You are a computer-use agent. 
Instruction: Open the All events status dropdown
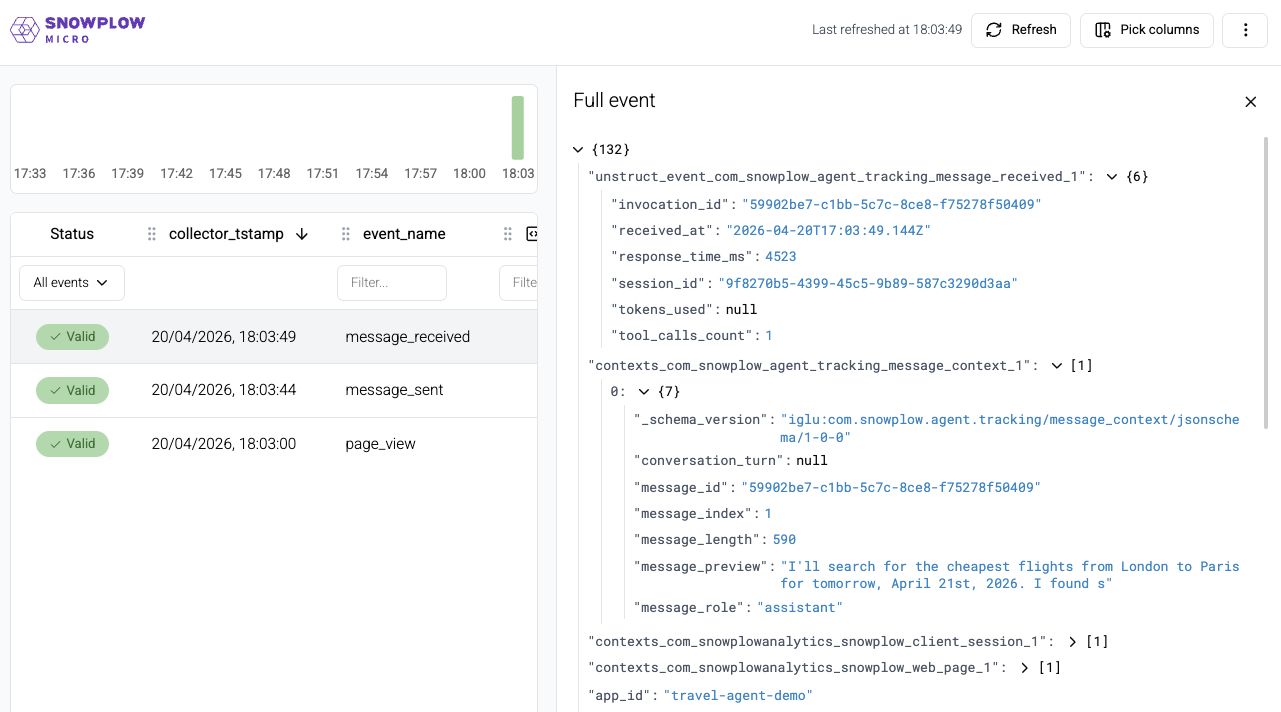pos(71,283)
